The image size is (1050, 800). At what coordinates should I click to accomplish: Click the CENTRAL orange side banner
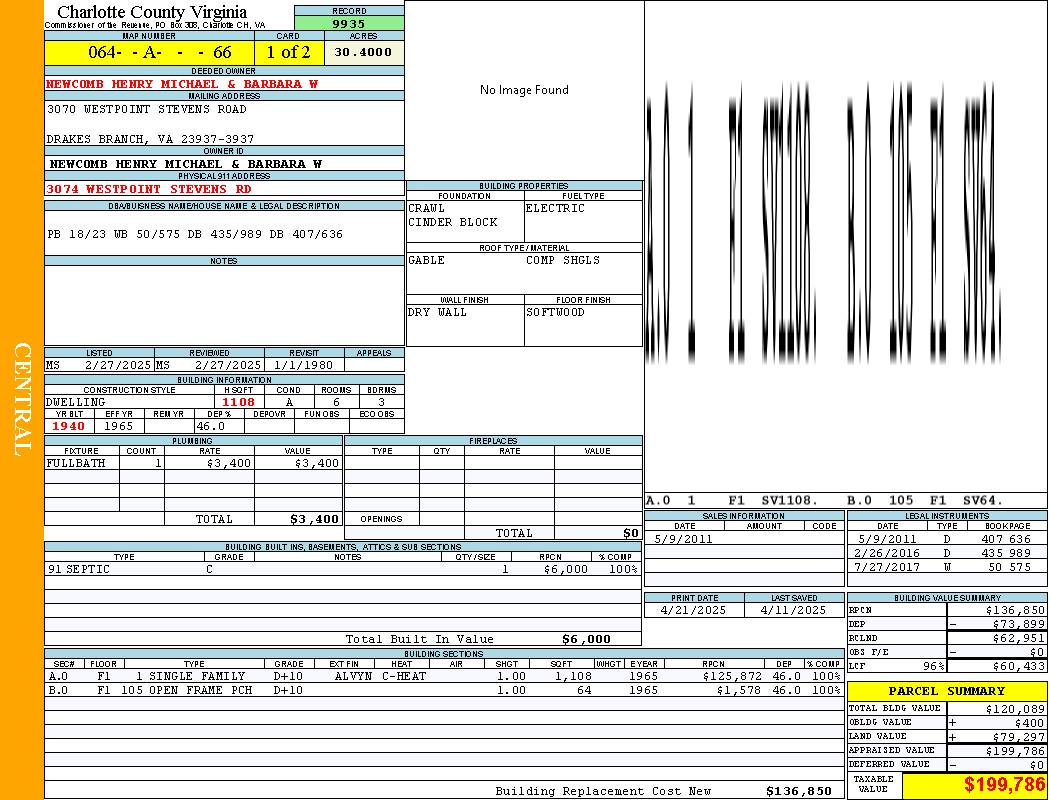22,400
